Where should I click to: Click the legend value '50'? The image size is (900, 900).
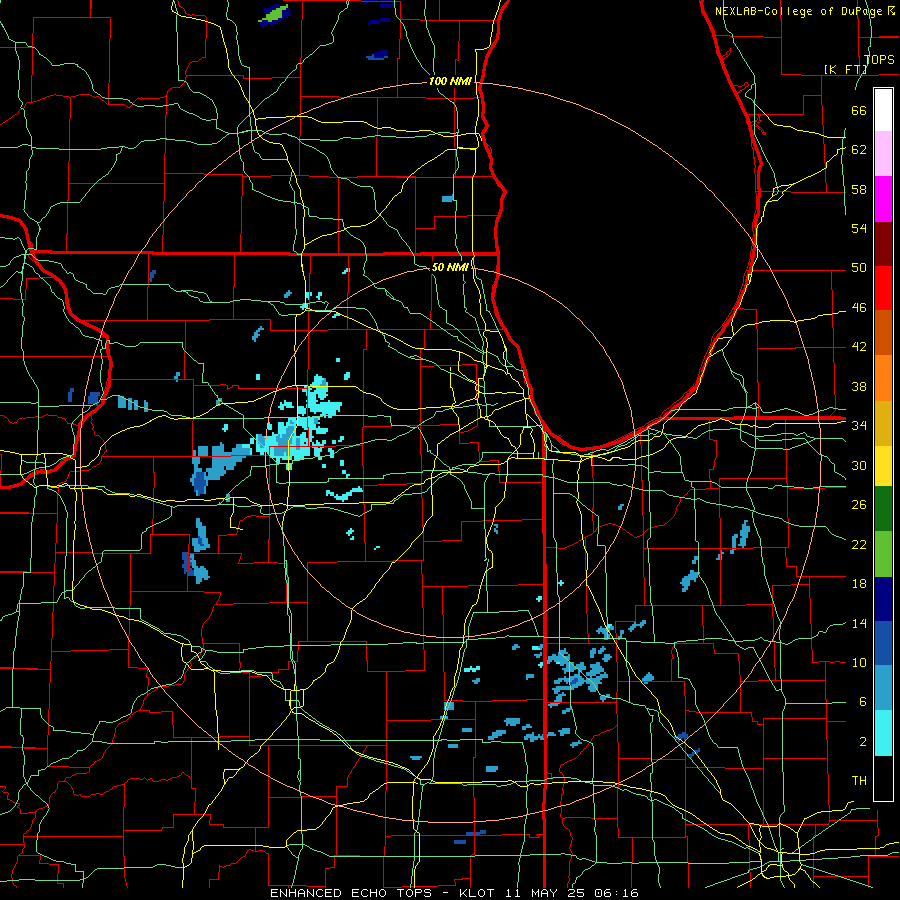(x=859, y=267)
